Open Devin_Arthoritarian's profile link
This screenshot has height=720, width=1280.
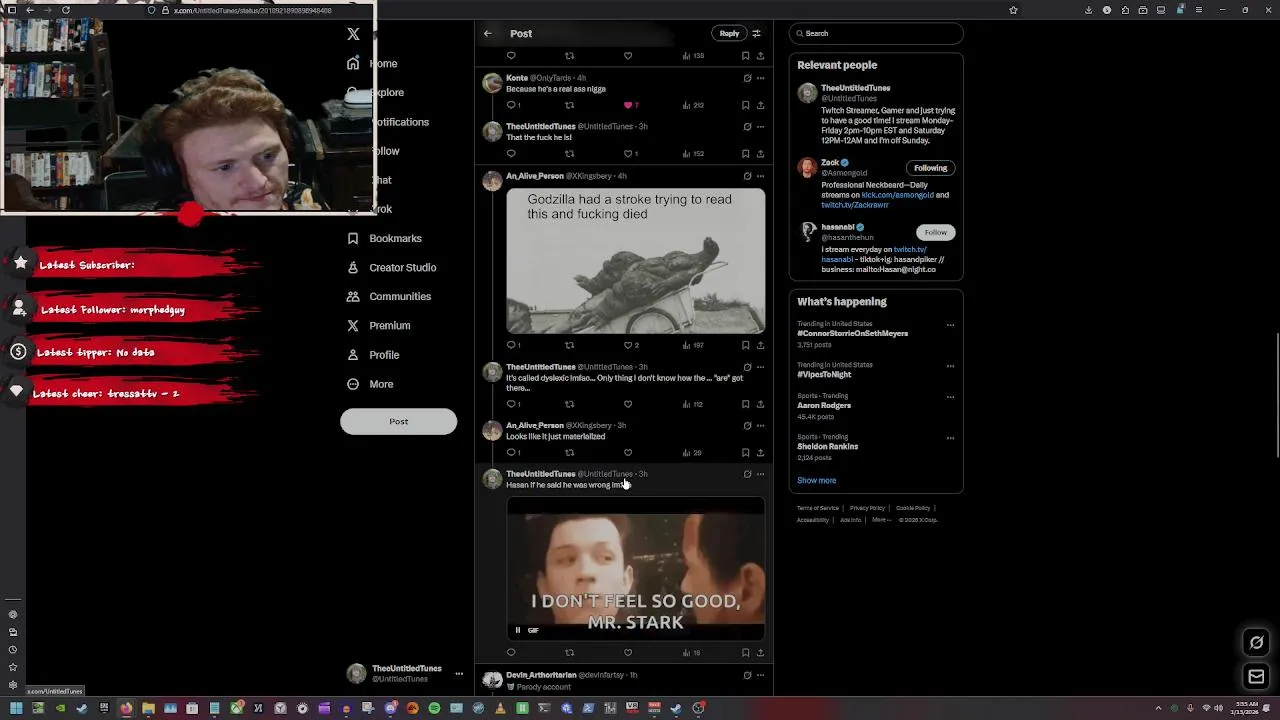point(541,675)
